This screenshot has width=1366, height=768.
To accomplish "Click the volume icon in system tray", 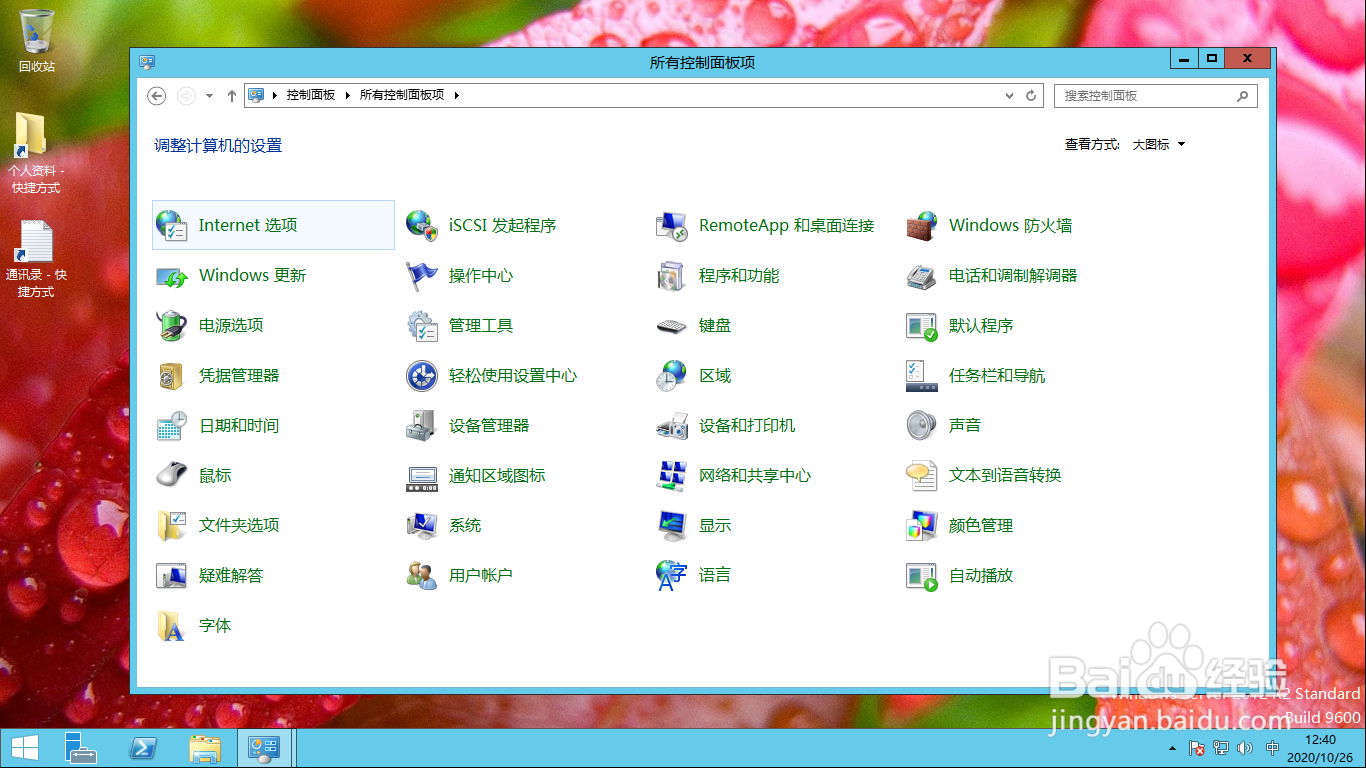I will 1245,748.
